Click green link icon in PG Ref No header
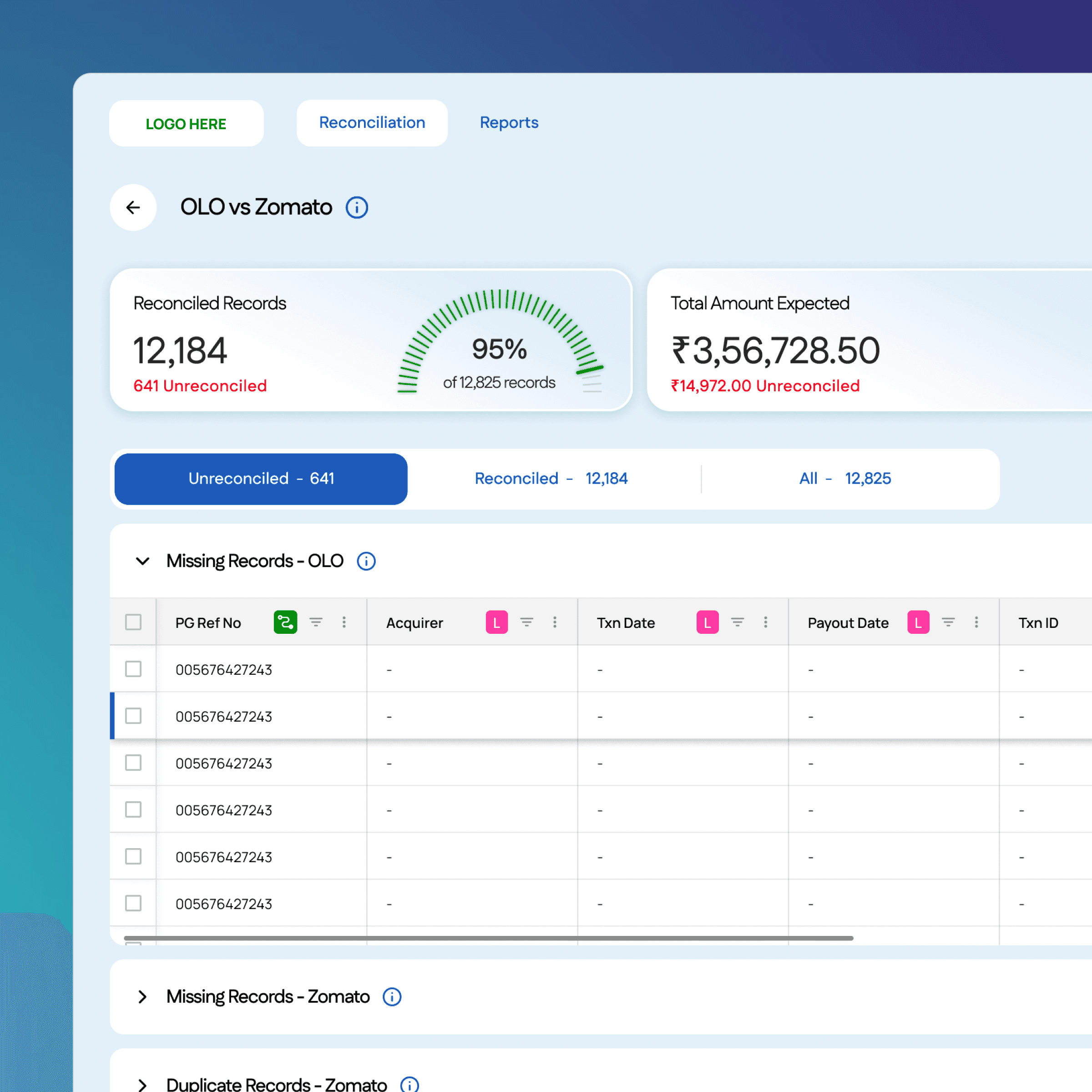Screen dimensions: 1092x1092 coord(285,622)
